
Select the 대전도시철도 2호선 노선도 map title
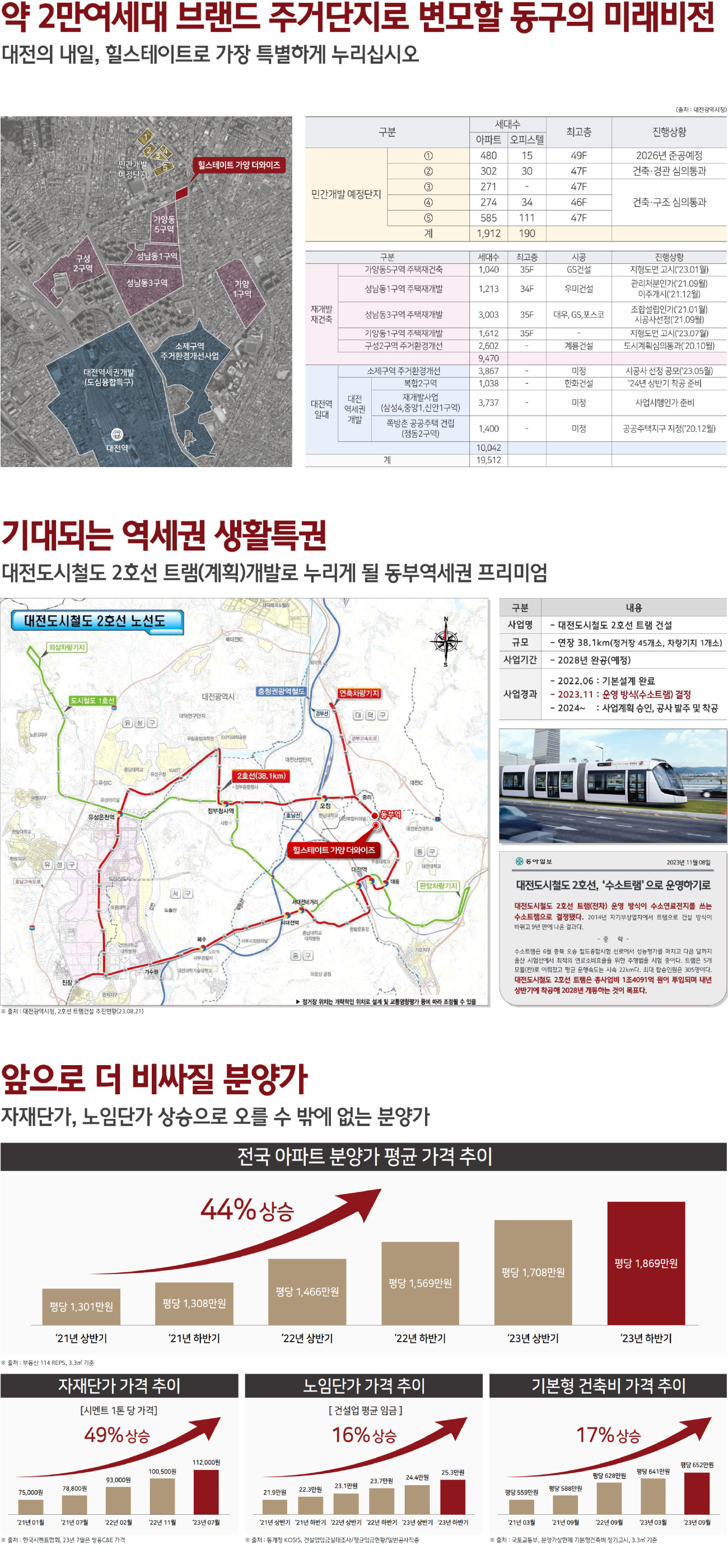click(96, 621)
